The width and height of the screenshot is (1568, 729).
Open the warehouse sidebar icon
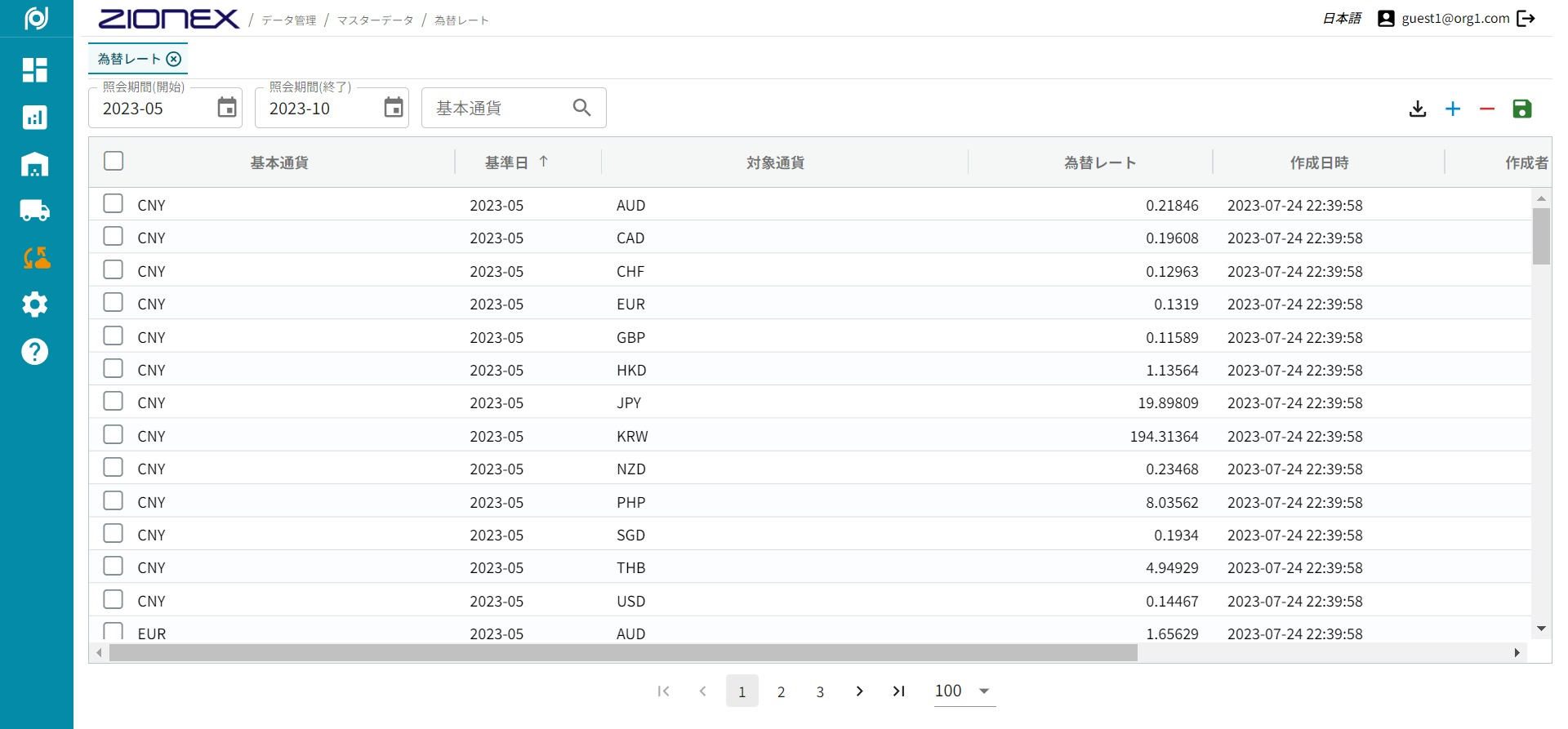(x=34, y=165)
